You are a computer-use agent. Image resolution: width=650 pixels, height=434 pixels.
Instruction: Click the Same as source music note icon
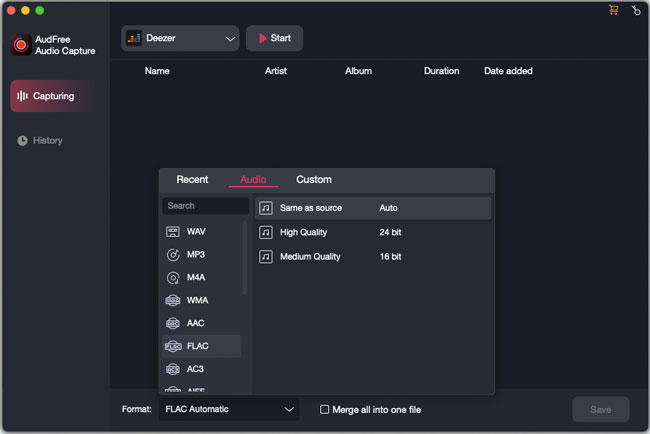(x=266, y=208)
